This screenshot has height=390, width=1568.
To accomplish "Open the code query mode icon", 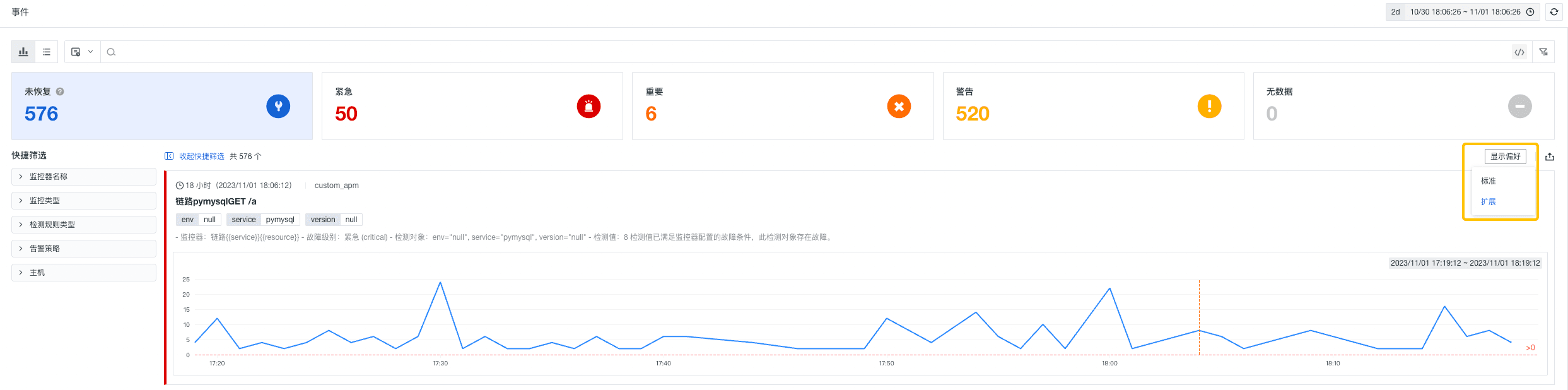I will (1519, 52).
